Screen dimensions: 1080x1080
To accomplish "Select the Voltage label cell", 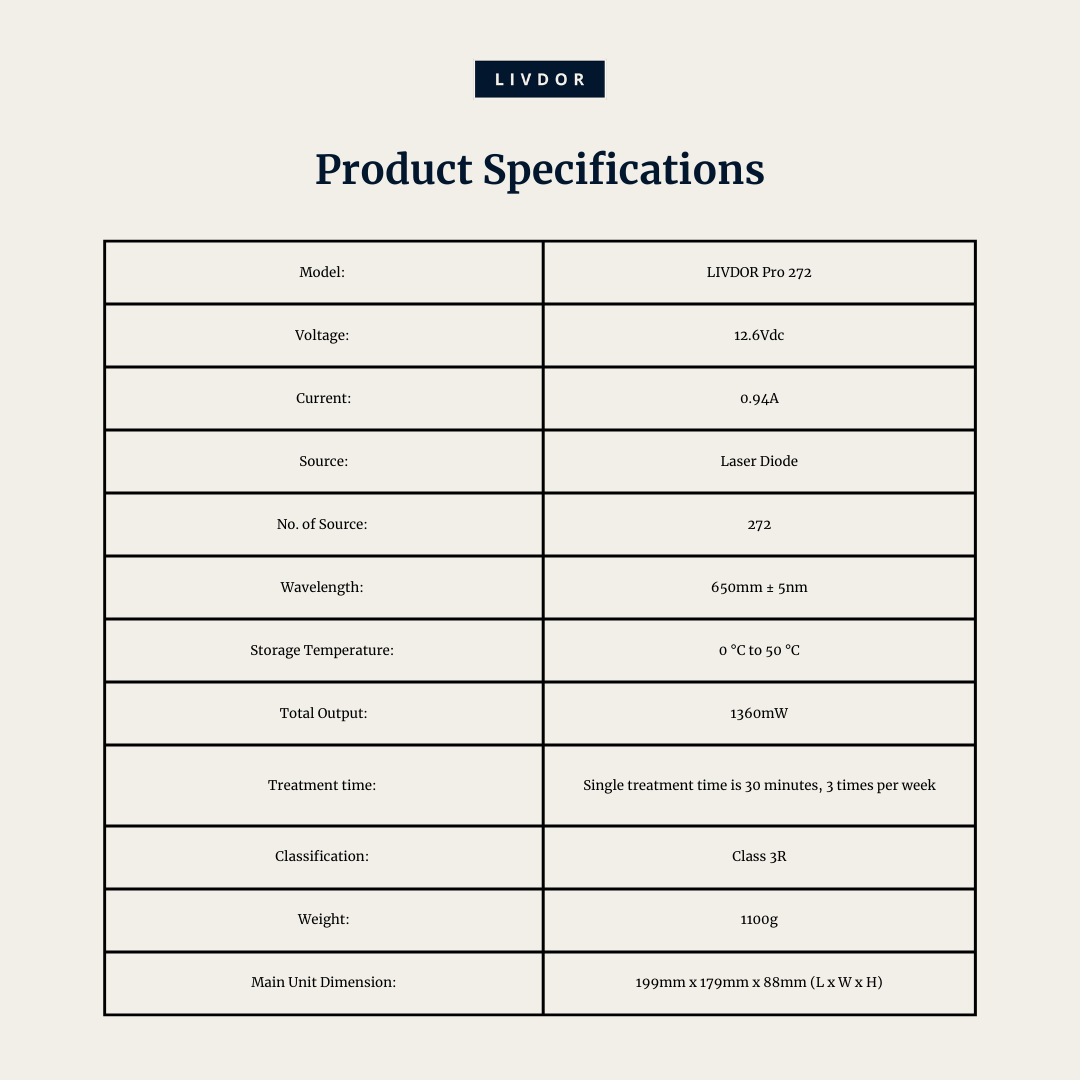I will (322, 335).
